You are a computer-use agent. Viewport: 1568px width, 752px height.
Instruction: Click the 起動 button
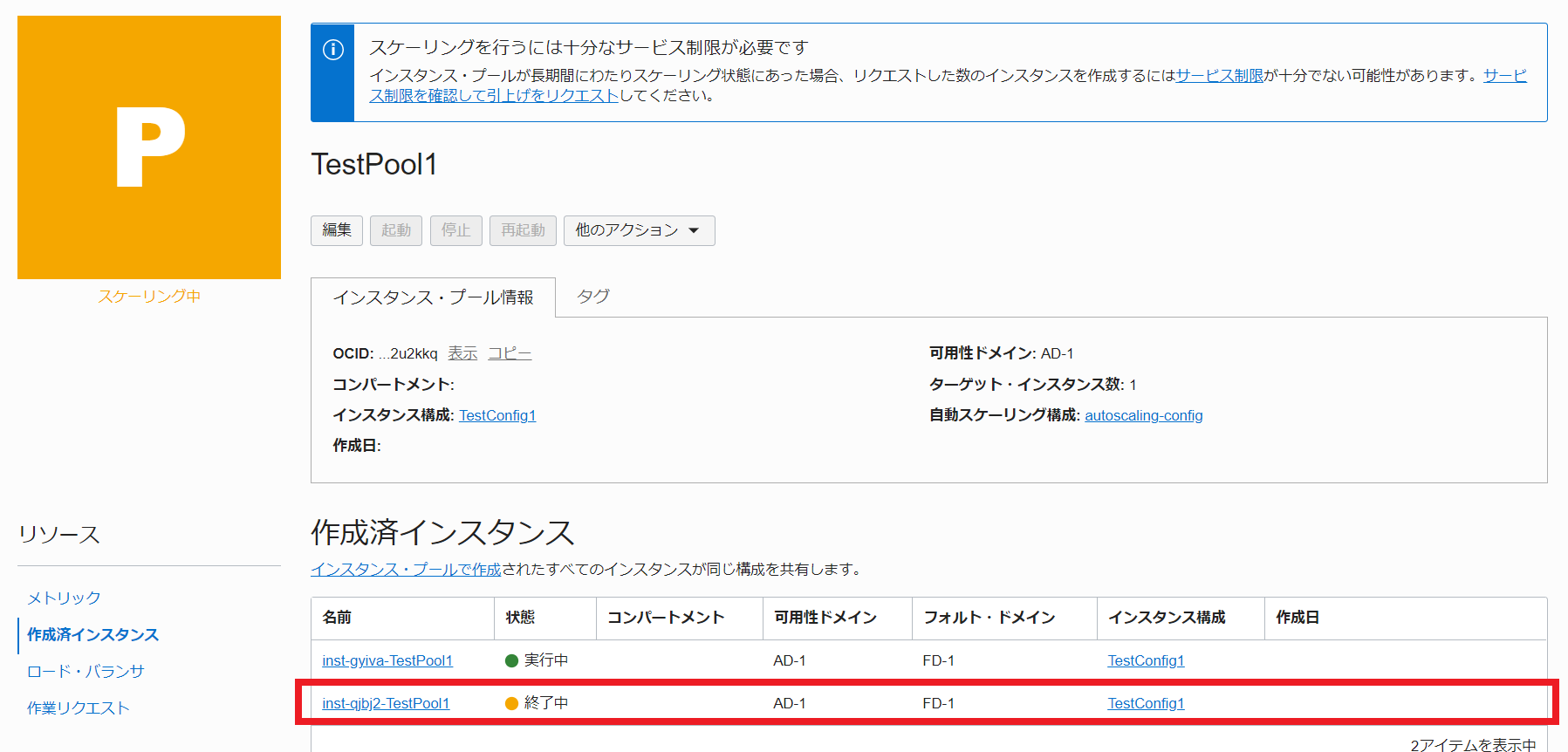point(396,230)
